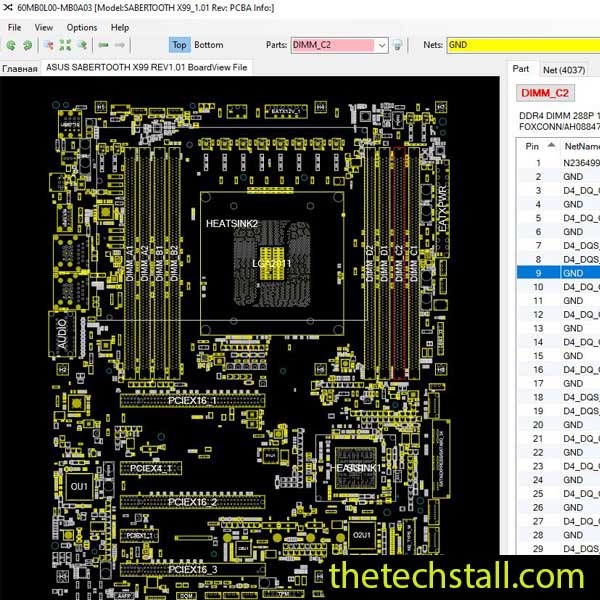Click the NetName column header

(582, 146)
